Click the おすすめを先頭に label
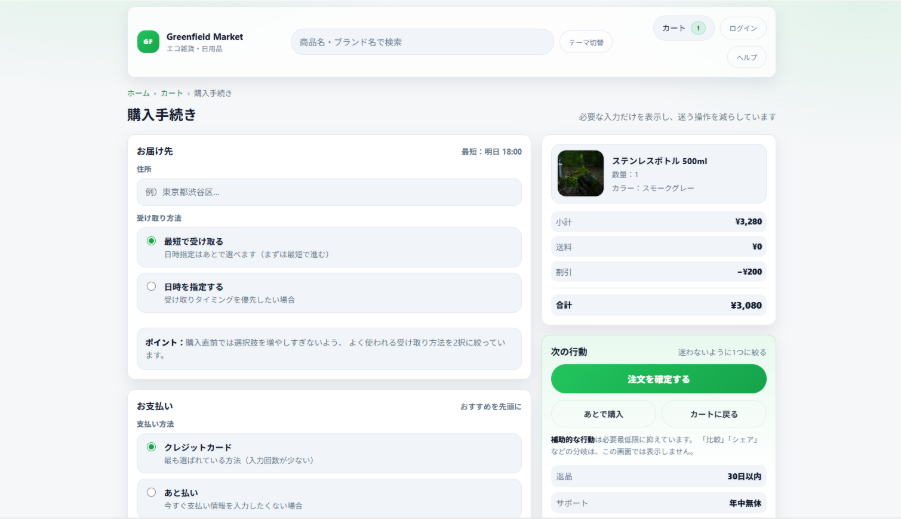Screen dimensions: 901x519 click(491, 406)
